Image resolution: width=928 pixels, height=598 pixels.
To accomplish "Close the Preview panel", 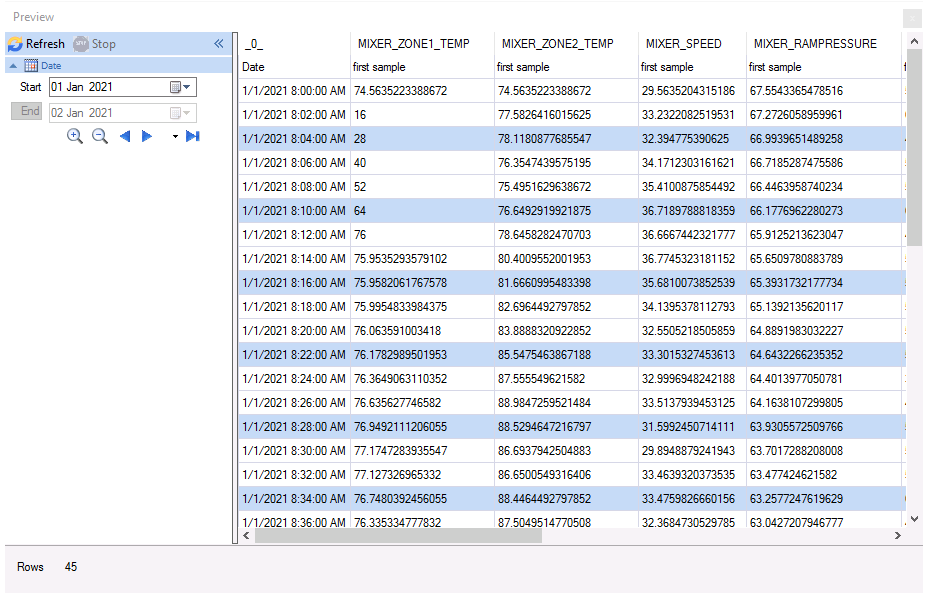I will pos(912,18).
